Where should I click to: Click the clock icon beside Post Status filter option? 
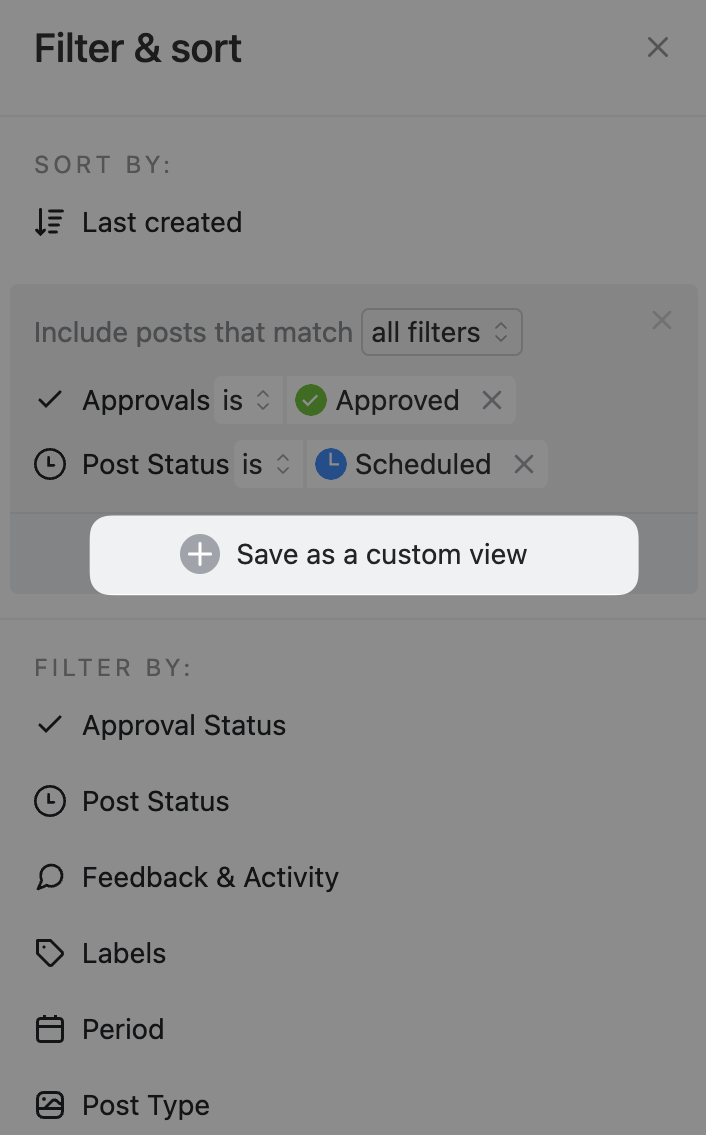pyautogui.click(x=49, y=801)
